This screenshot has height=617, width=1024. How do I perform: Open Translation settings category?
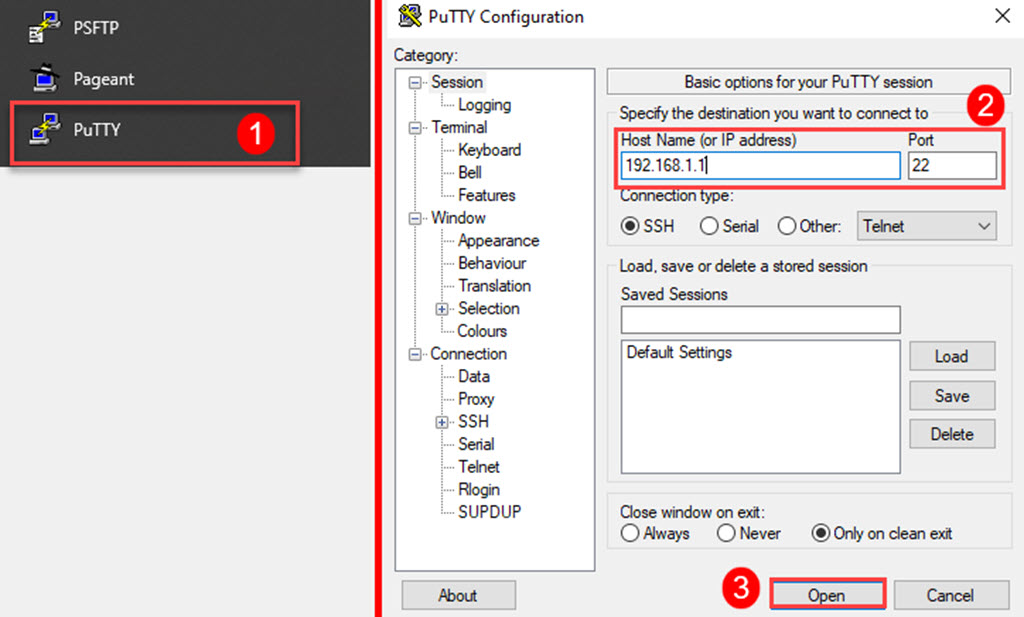tap(494, 286)
